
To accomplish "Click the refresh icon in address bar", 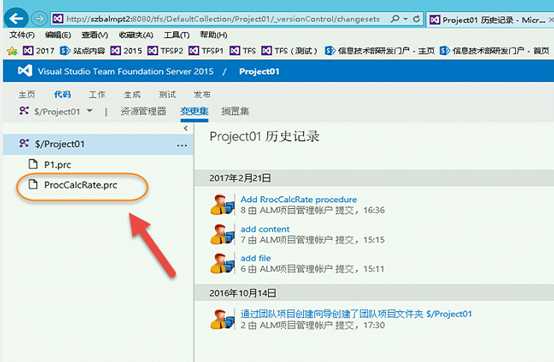I will pos(417,19).
